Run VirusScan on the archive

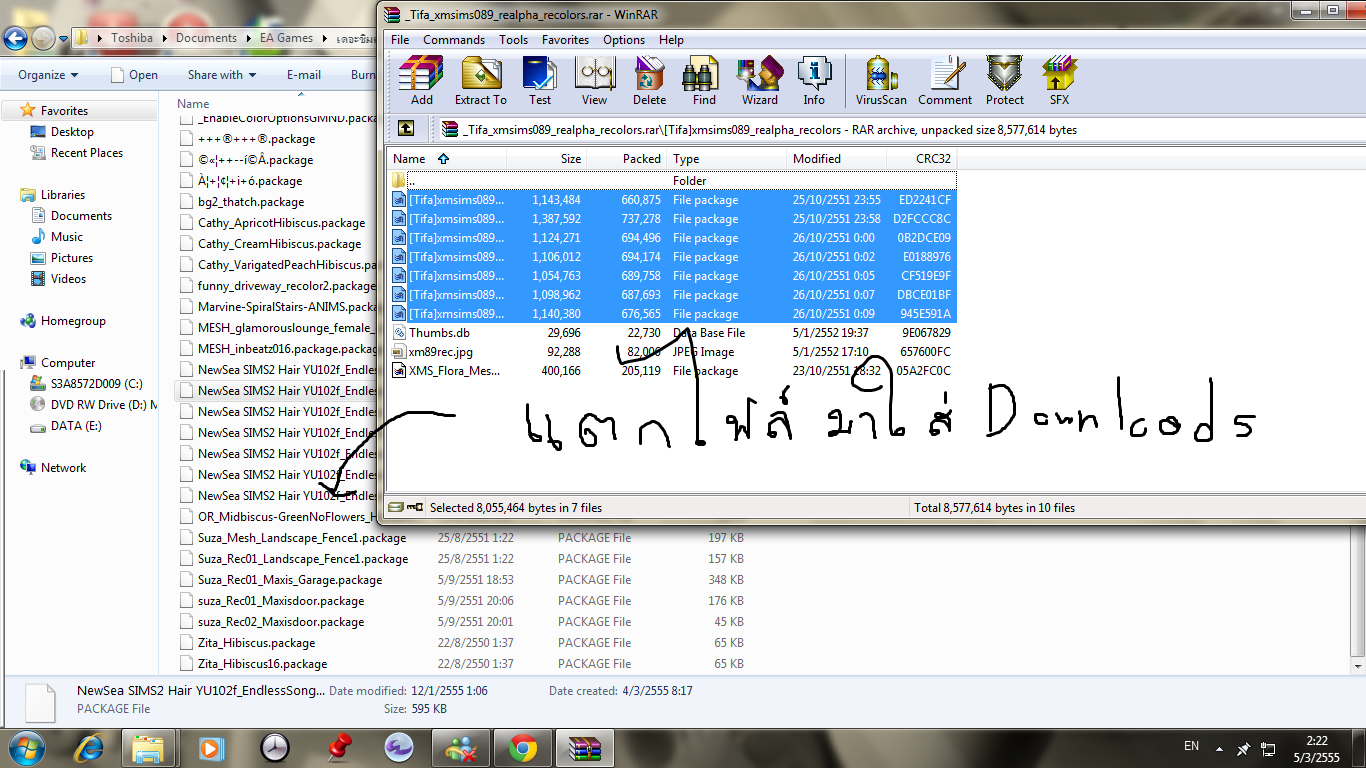click(x=881, y=81)
